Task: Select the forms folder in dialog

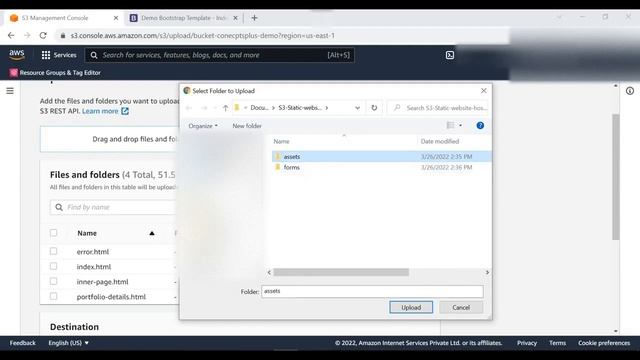Action: [381, 167]
